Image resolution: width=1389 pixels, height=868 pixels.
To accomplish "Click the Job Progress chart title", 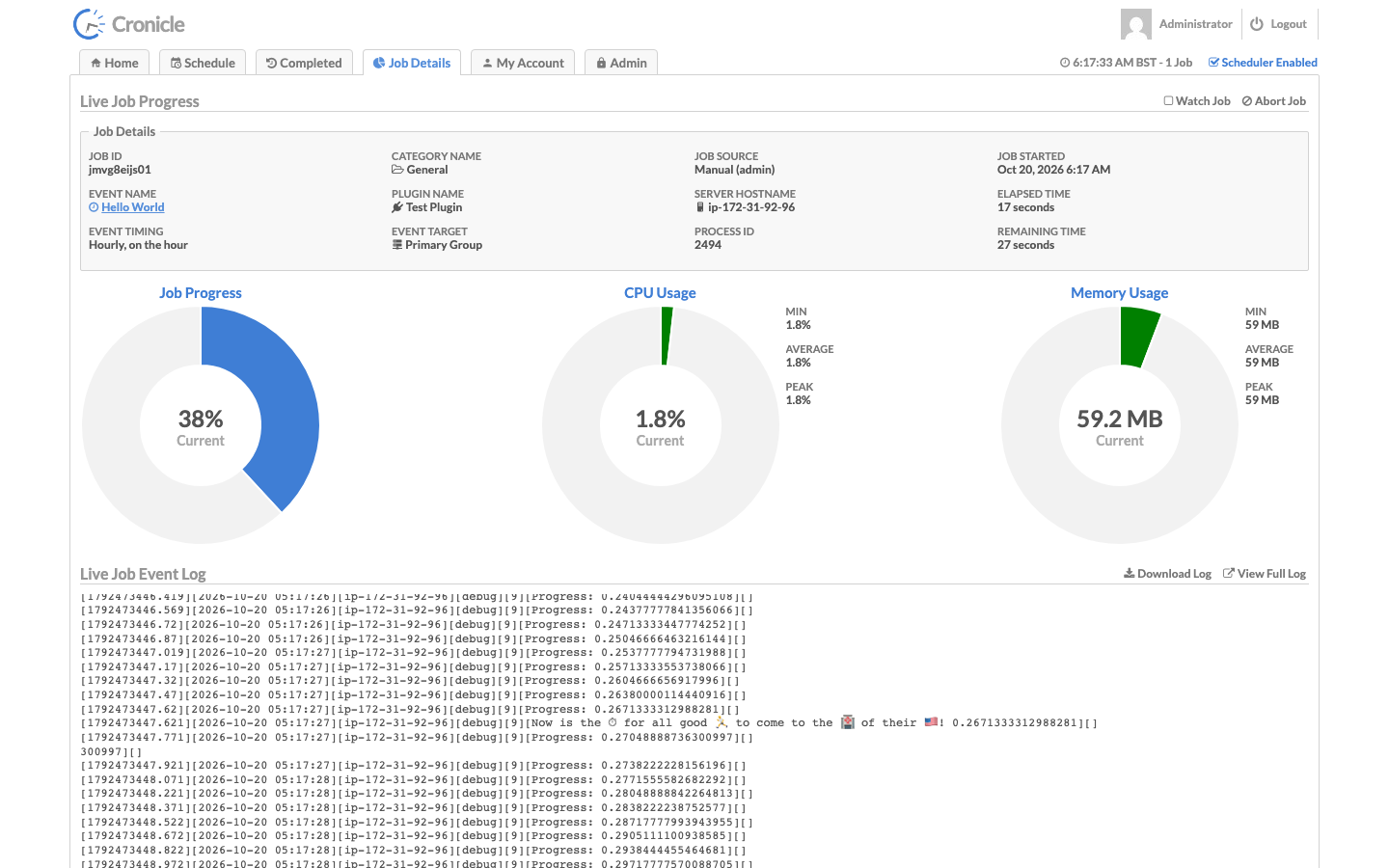I will tap(201, 293).
